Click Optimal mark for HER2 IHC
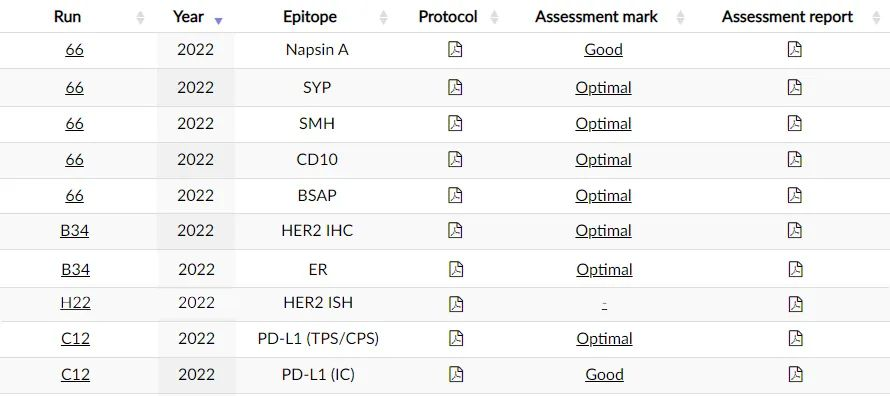The width and height of the screenshot is (890, 396). (603, 231)
